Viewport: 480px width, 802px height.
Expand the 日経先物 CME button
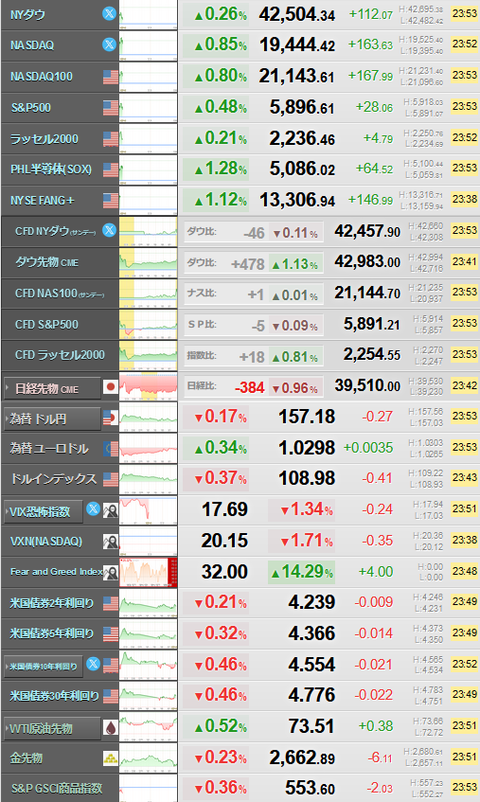coord(52,388)
